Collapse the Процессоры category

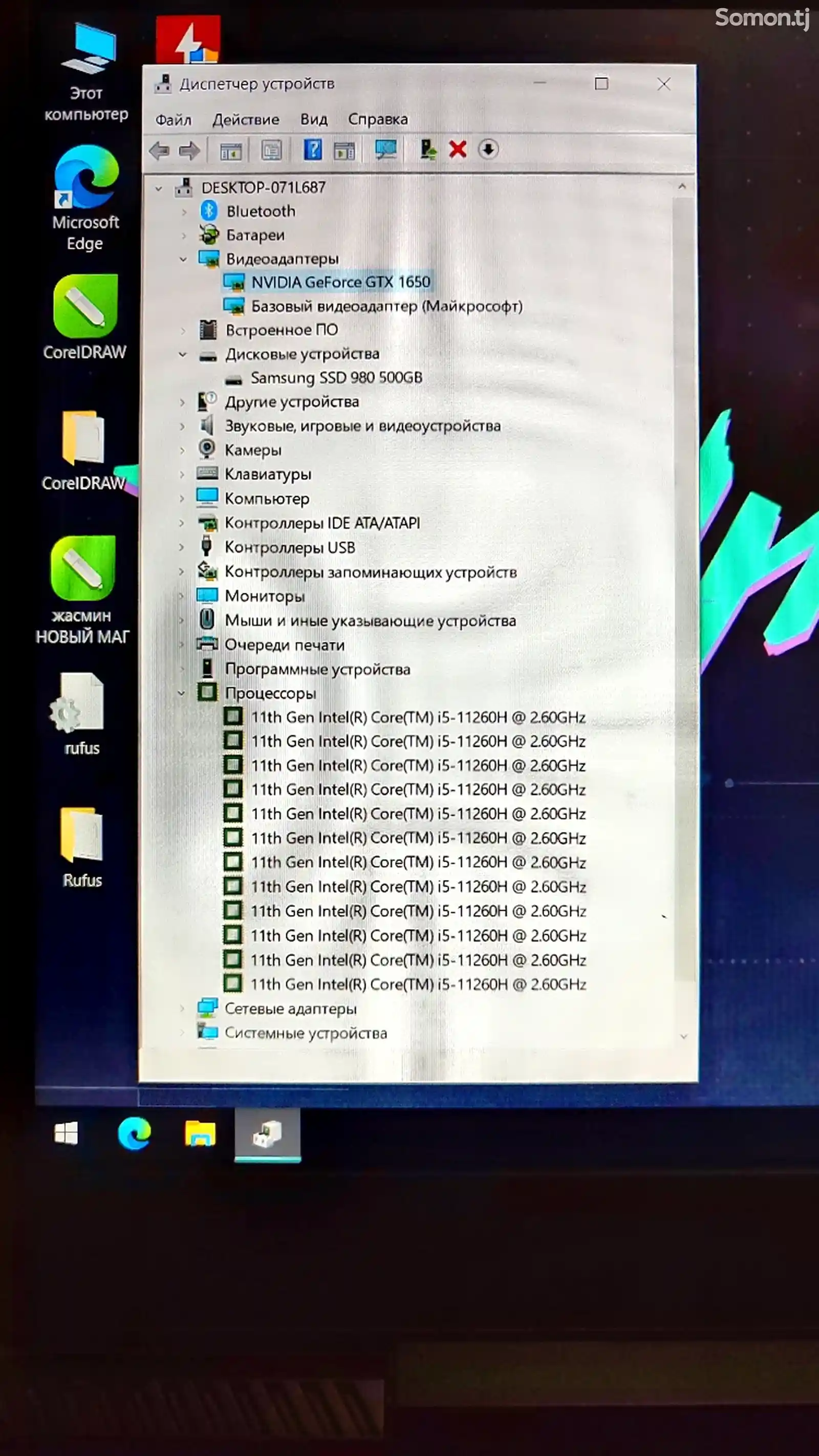pyautogui.click(x=181, y=692)
